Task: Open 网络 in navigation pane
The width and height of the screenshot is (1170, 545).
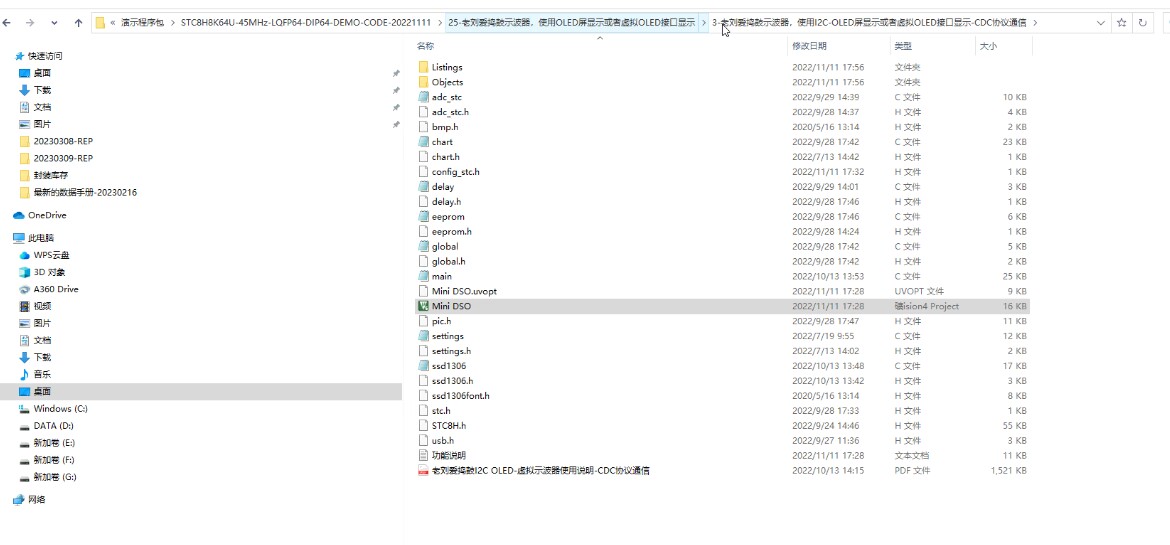Action: tap(37, 499)
